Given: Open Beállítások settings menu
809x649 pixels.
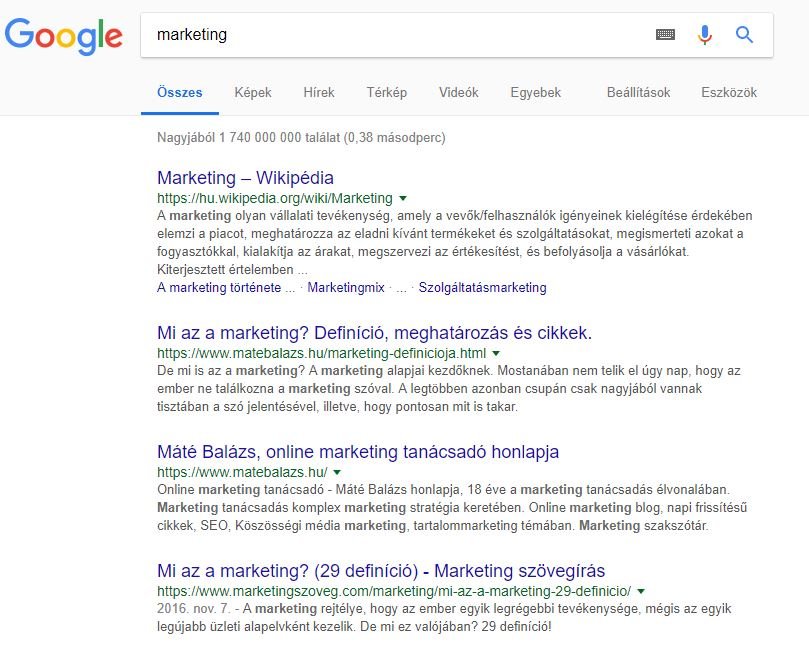Looking at the screenshot, I should coord(641,92).
